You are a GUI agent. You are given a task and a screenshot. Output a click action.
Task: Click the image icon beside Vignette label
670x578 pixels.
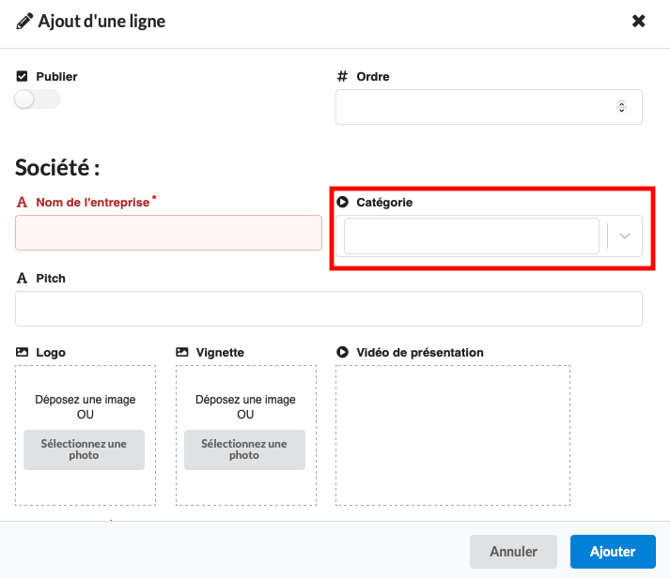coord(182,353)
